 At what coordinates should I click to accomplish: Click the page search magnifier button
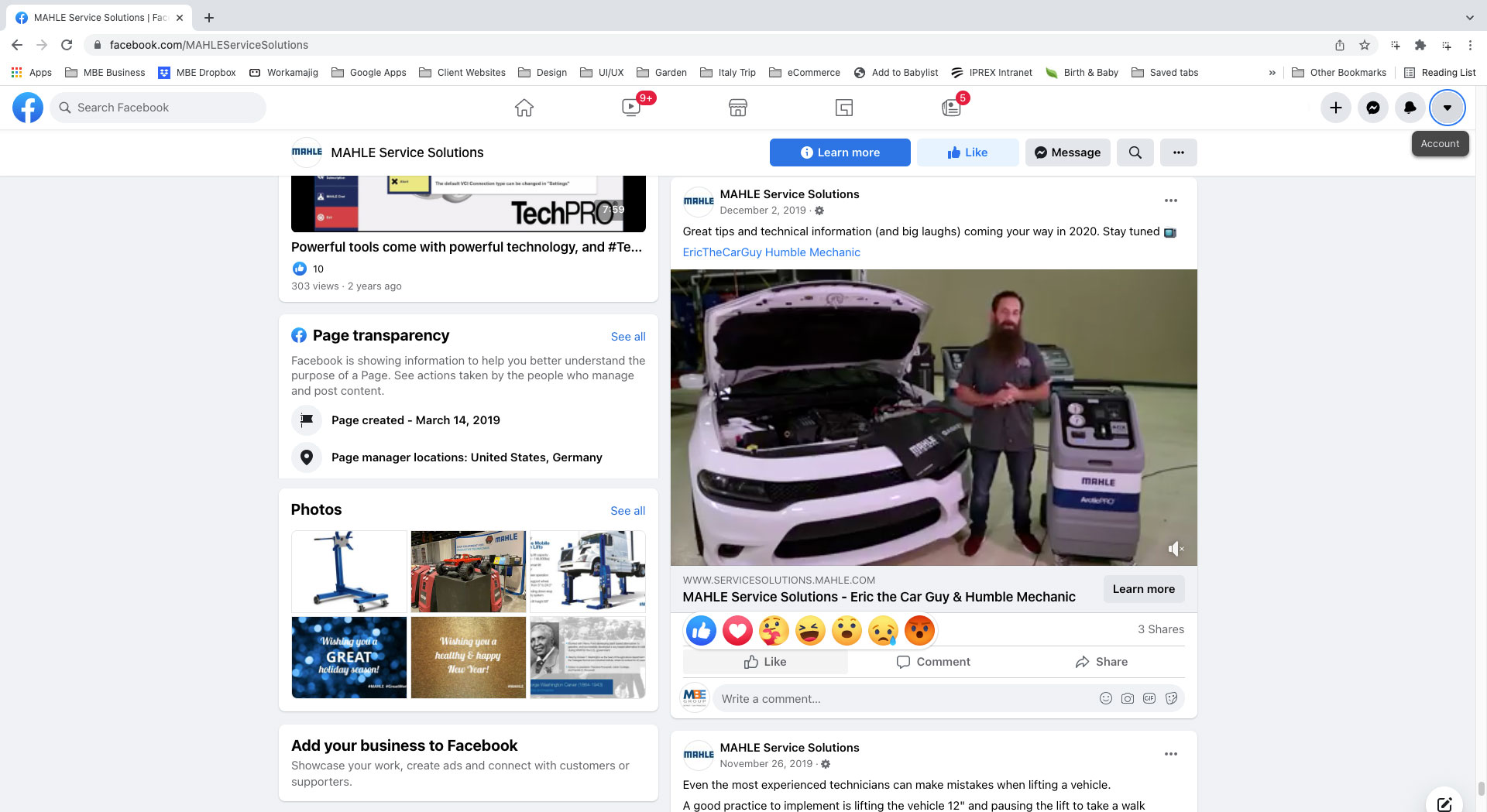point(1135,152)
